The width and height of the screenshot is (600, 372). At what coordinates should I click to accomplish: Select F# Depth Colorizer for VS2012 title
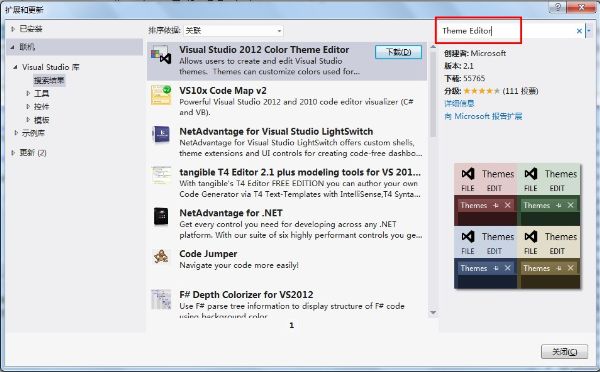click(246, 295)
